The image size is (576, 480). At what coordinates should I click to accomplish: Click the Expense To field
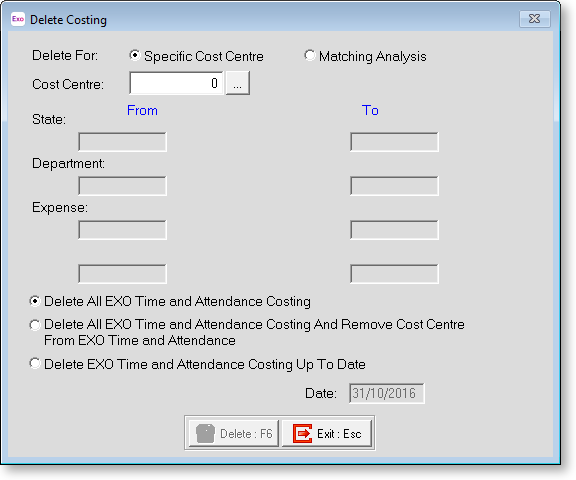coord(394,230)
